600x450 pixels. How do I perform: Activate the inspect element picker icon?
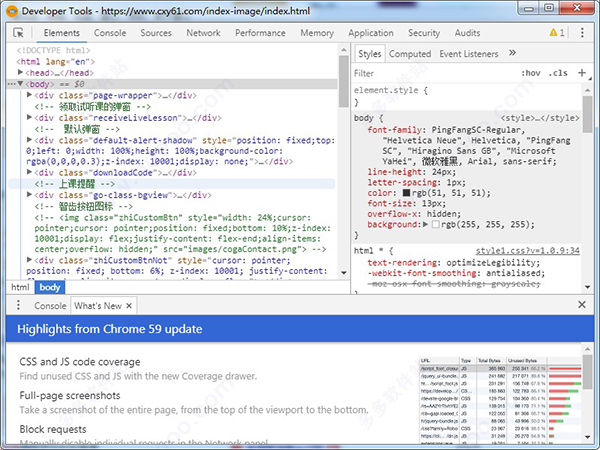[x=18, y=33]
